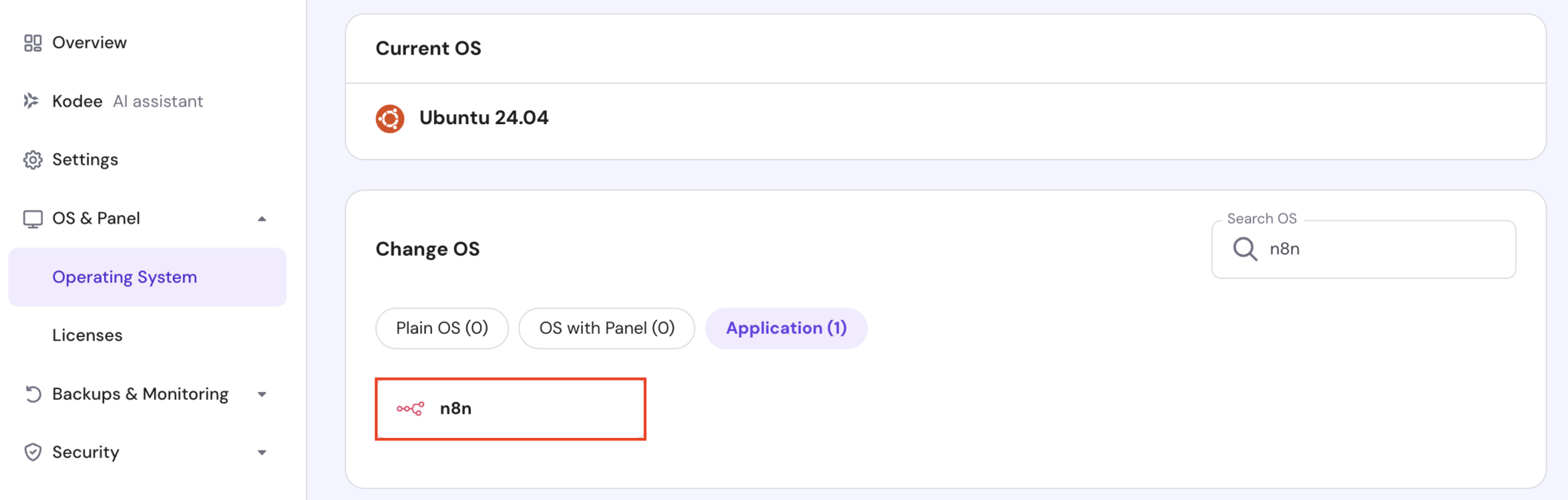This screenshot has width=1568, height=500.
Task: Select the n8n application card
Action: (510, 408)
